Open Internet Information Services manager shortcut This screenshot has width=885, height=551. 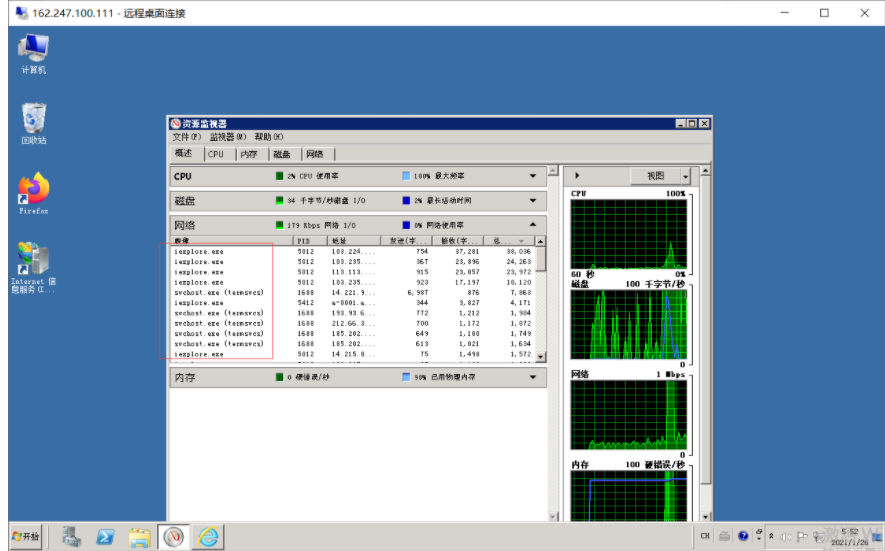pos(34,265)
